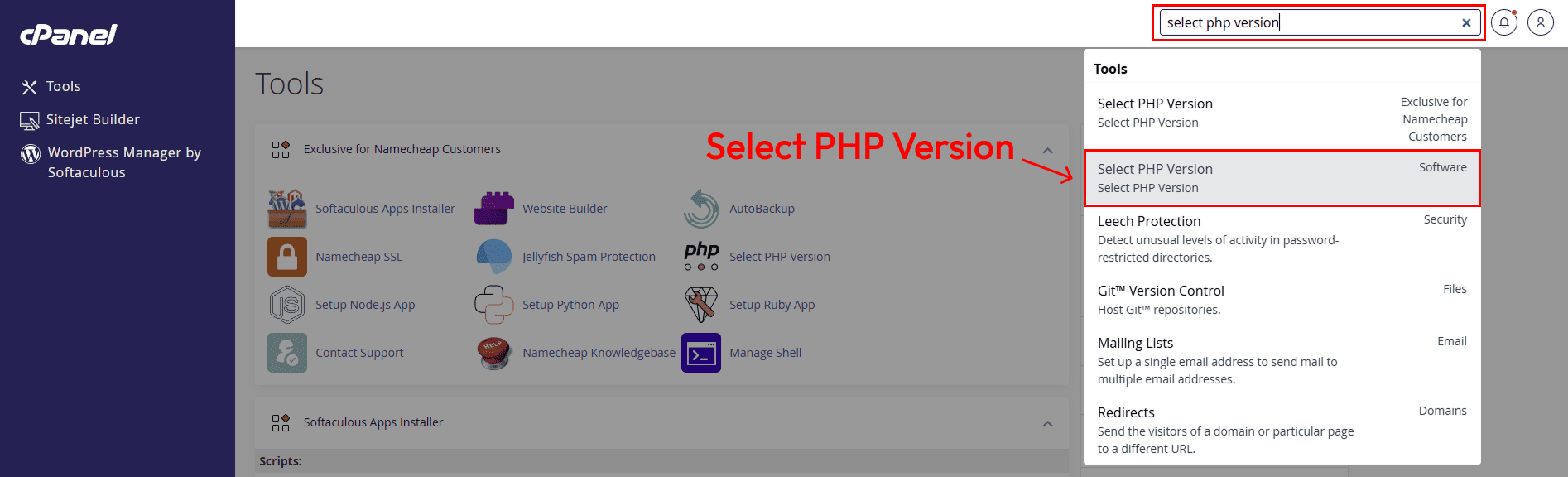Open Sitejet Builder from the sidebar
This screenshot has width=1568, height=477.
[91, 119]
